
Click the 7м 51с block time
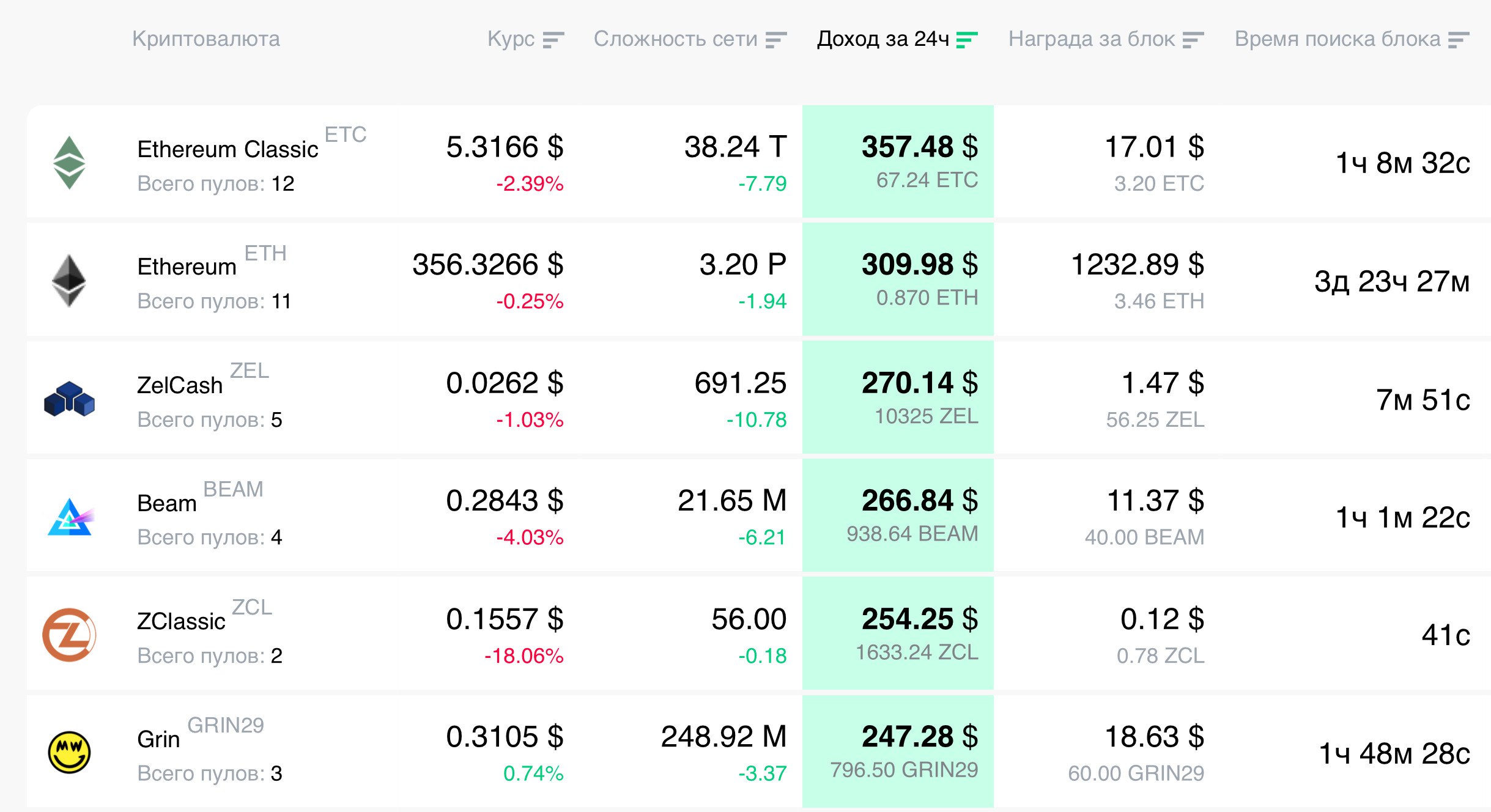[1423, 400]
